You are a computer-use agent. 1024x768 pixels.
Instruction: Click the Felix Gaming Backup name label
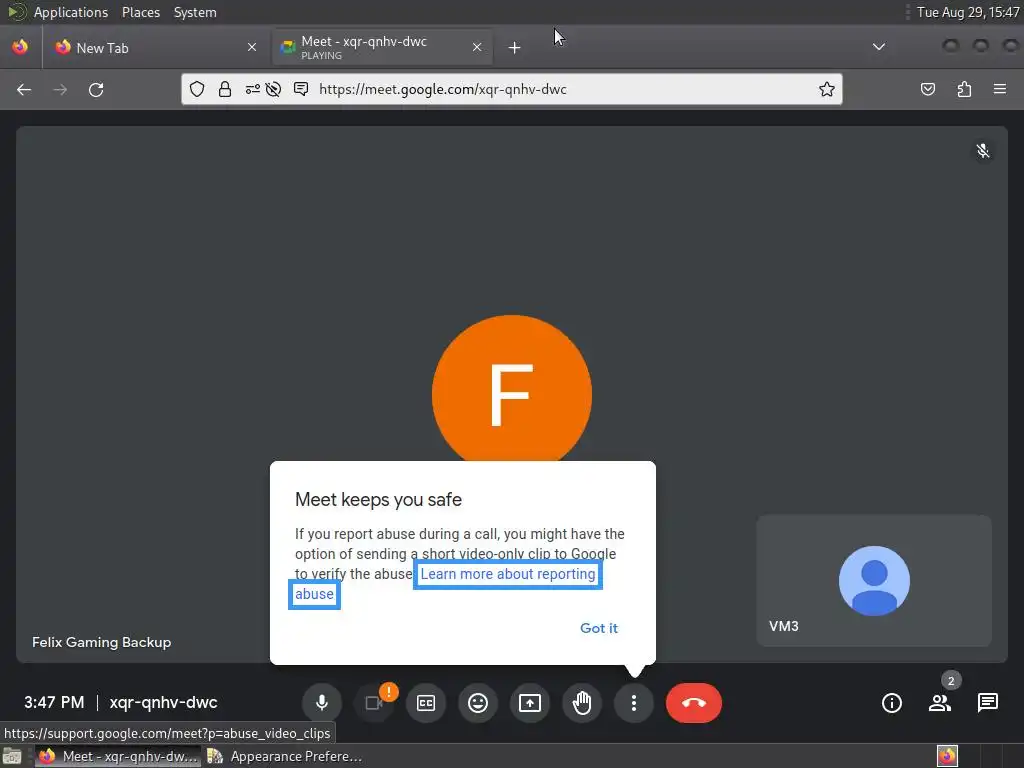click(101, 643)
